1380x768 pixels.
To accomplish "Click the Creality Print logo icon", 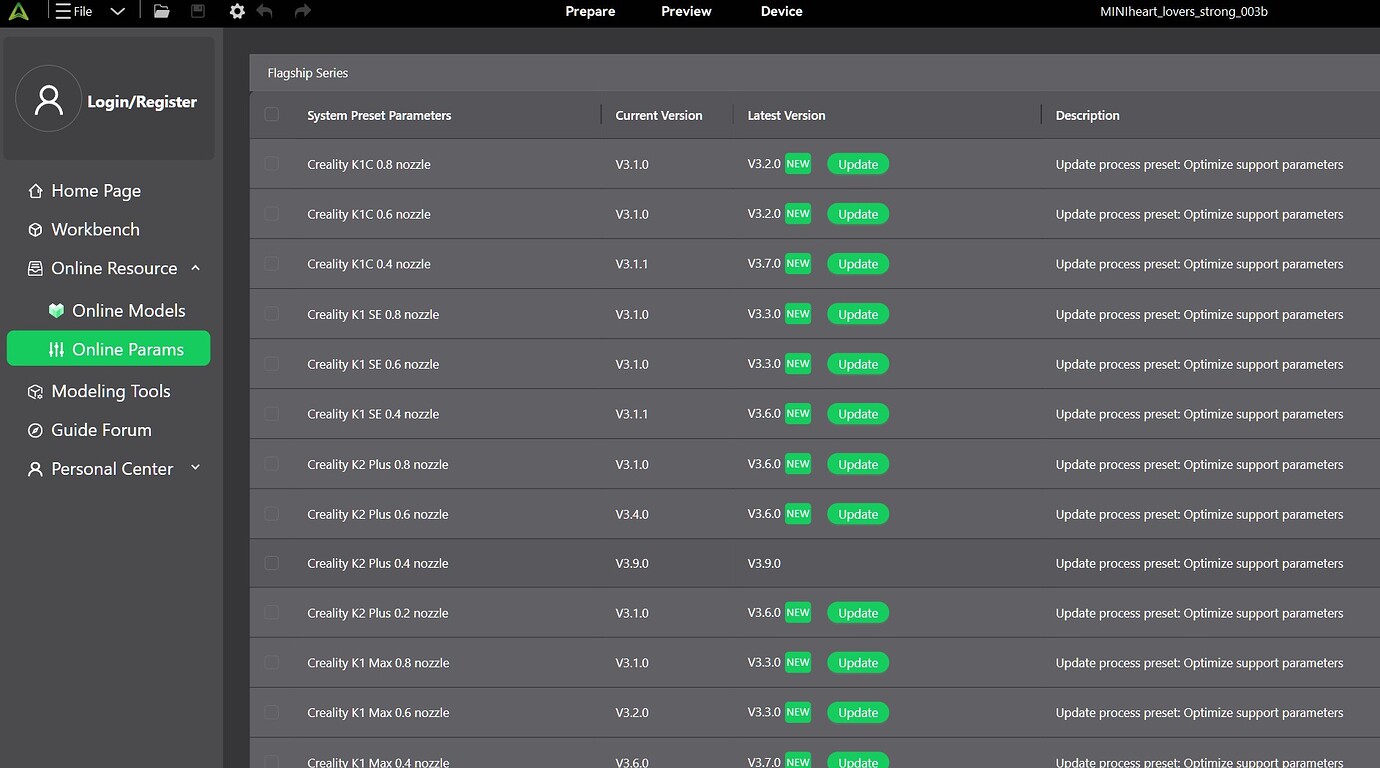I will coord(18,12).
